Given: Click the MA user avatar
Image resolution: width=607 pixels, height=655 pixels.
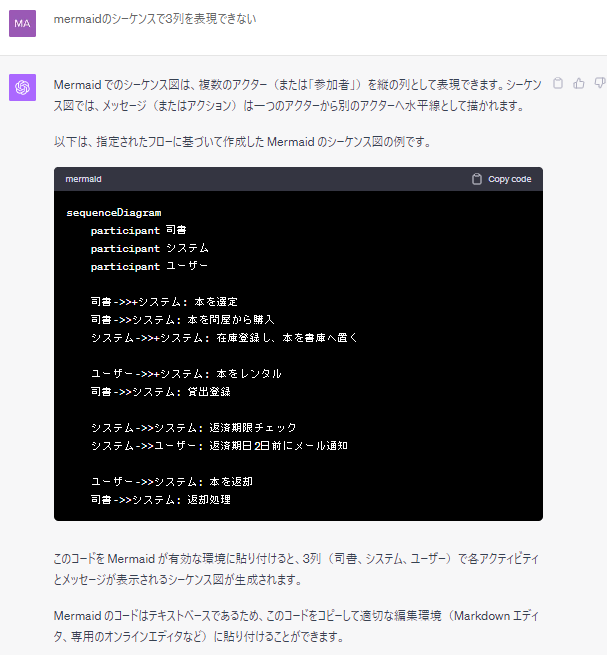Looking at the screenshot, I should [22, 23].
